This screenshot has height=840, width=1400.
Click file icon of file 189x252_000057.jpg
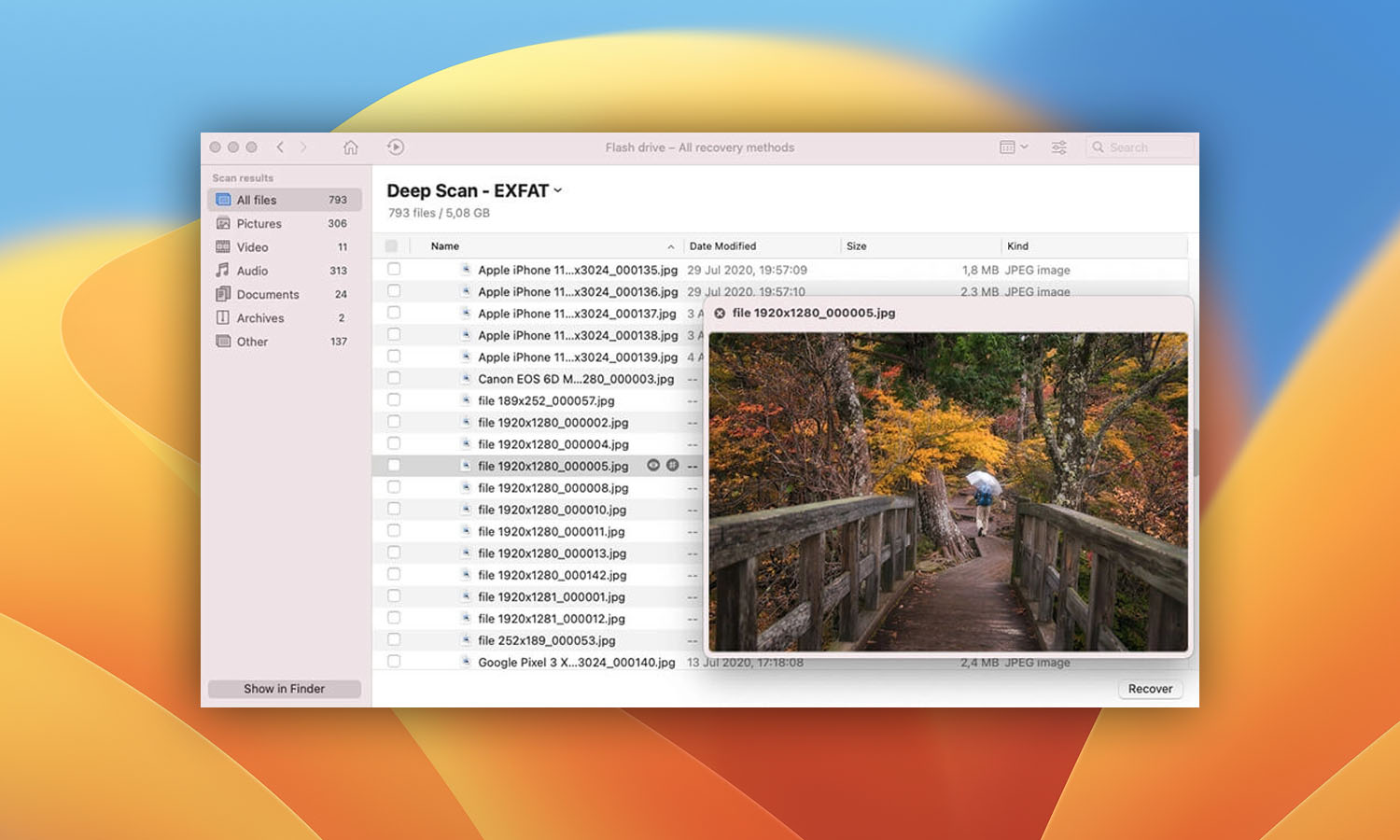[466, 399]
